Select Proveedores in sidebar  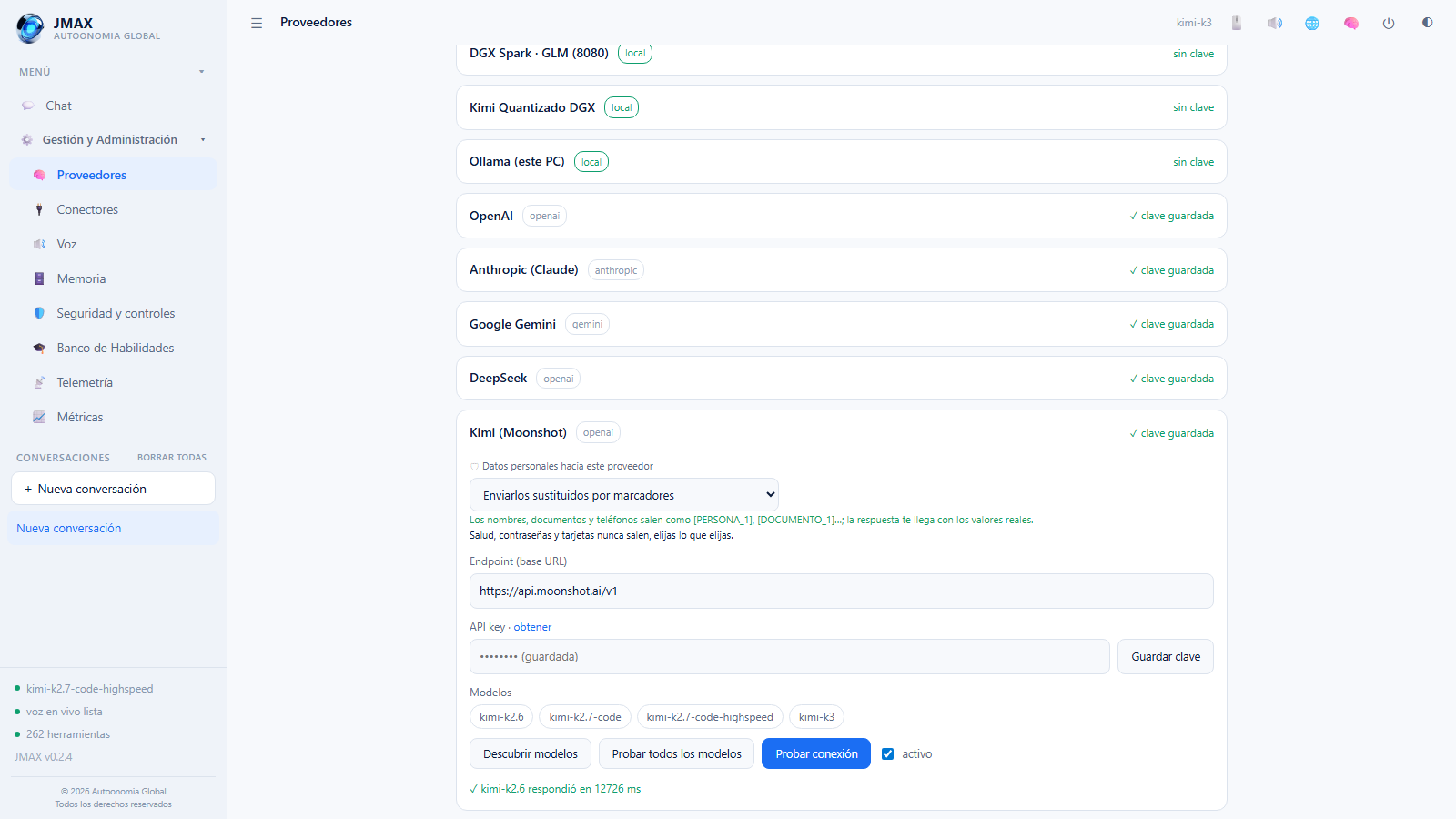(x=113, y=175)
